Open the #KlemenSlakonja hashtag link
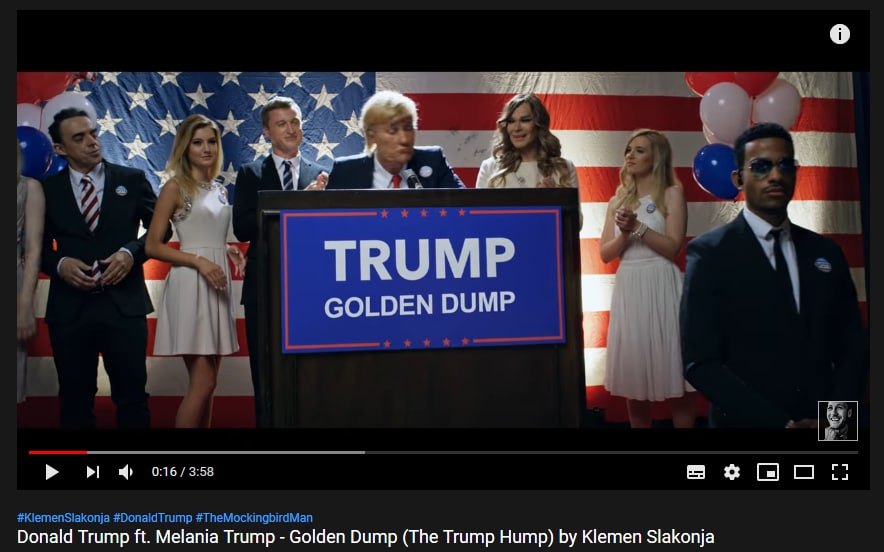884x552 pixels. click(x=63, y=518)
